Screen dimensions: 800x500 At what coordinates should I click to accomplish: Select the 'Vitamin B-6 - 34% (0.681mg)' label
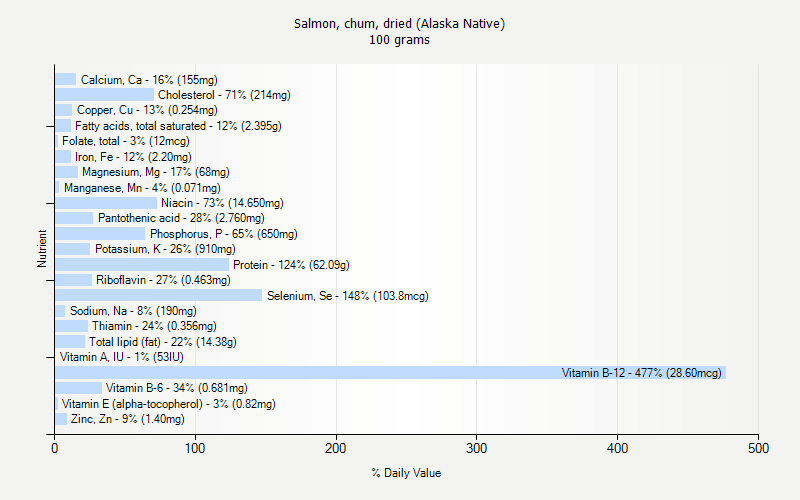177,388
